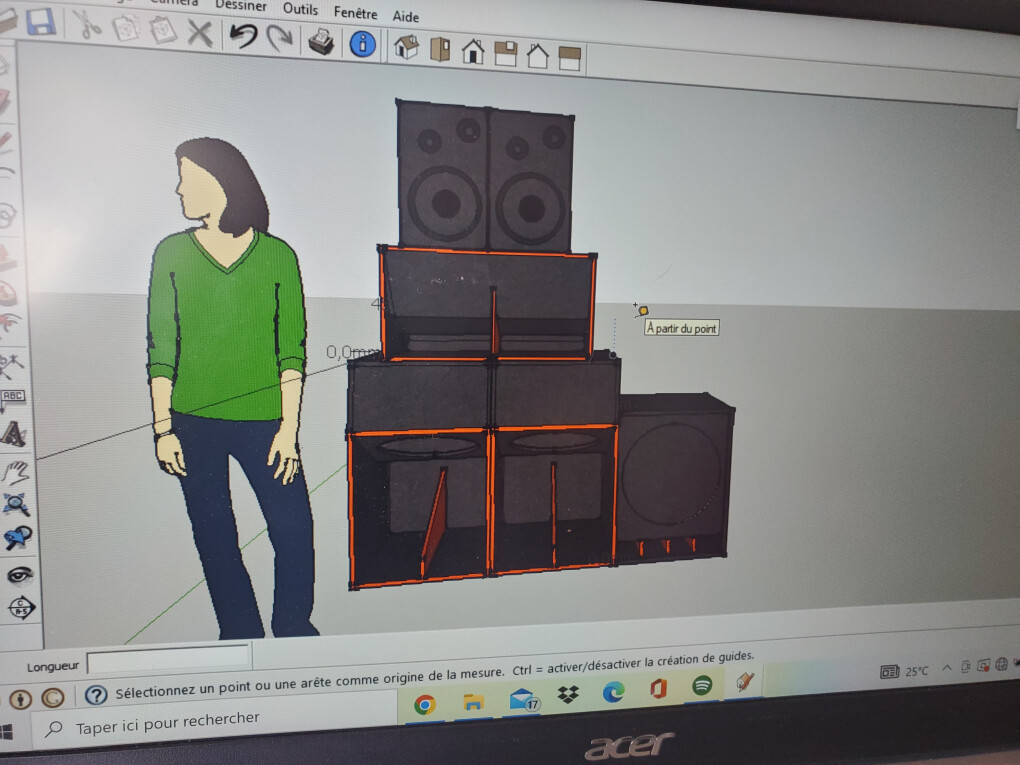Viewport: 1020px width, 765px height.
Task: Switch to the Right view icon
Action: point(505,54)
